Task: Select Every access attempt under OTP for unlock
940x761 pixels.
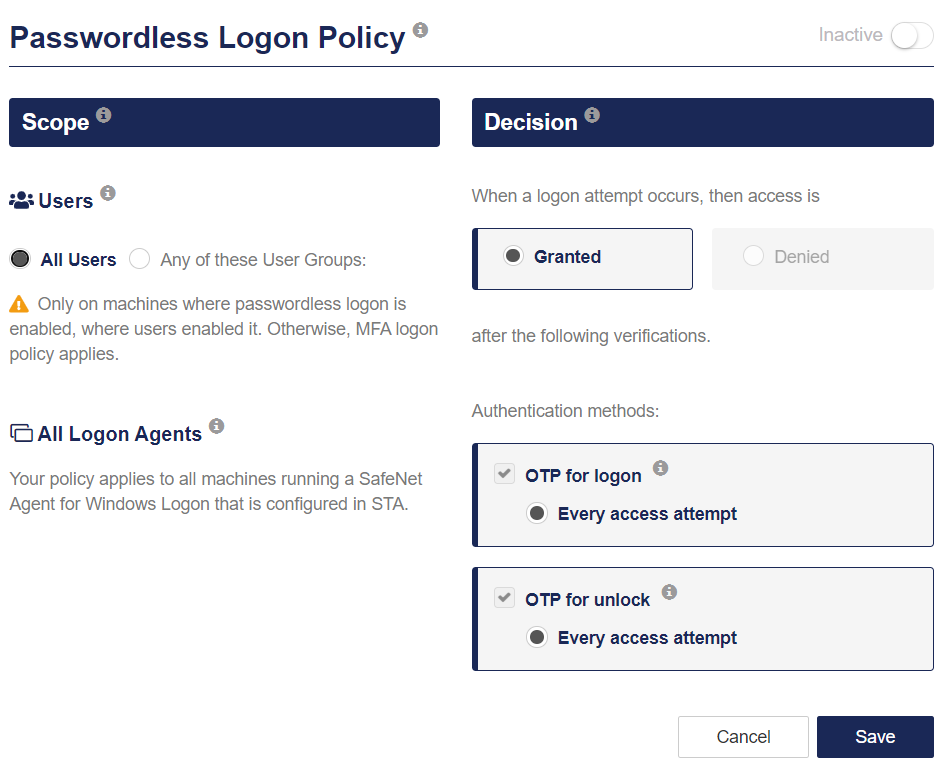Action: coord(537,636)
